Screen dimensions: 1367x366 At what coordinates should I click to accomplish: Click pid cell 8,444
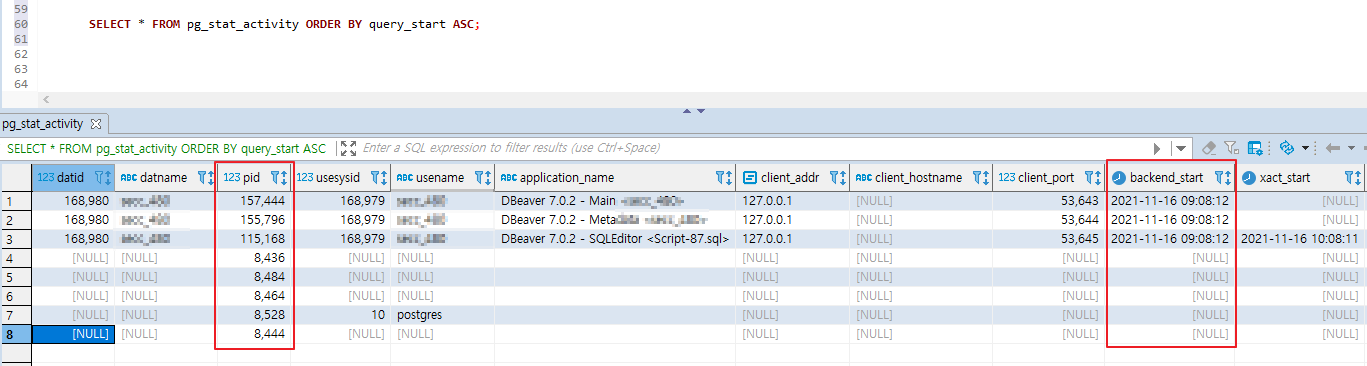(255, 334)
